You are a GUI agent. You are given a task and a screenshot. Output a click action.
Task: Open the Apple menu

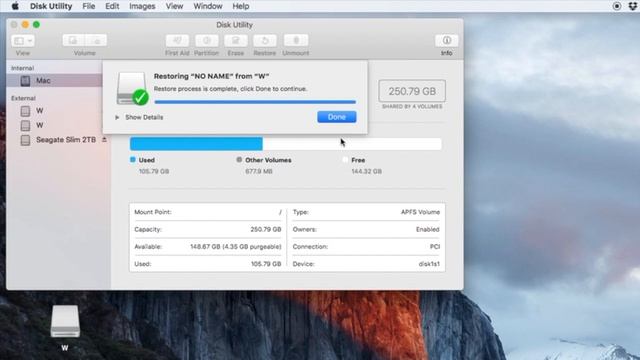(15, 6)
